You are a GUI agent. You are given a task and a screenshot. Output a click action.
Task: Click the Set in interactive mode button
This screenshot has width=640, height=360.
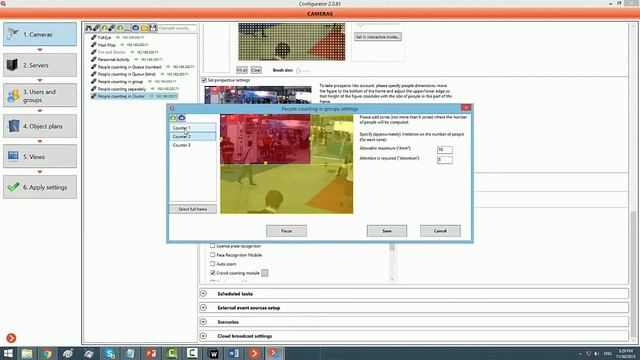point(378,37)
